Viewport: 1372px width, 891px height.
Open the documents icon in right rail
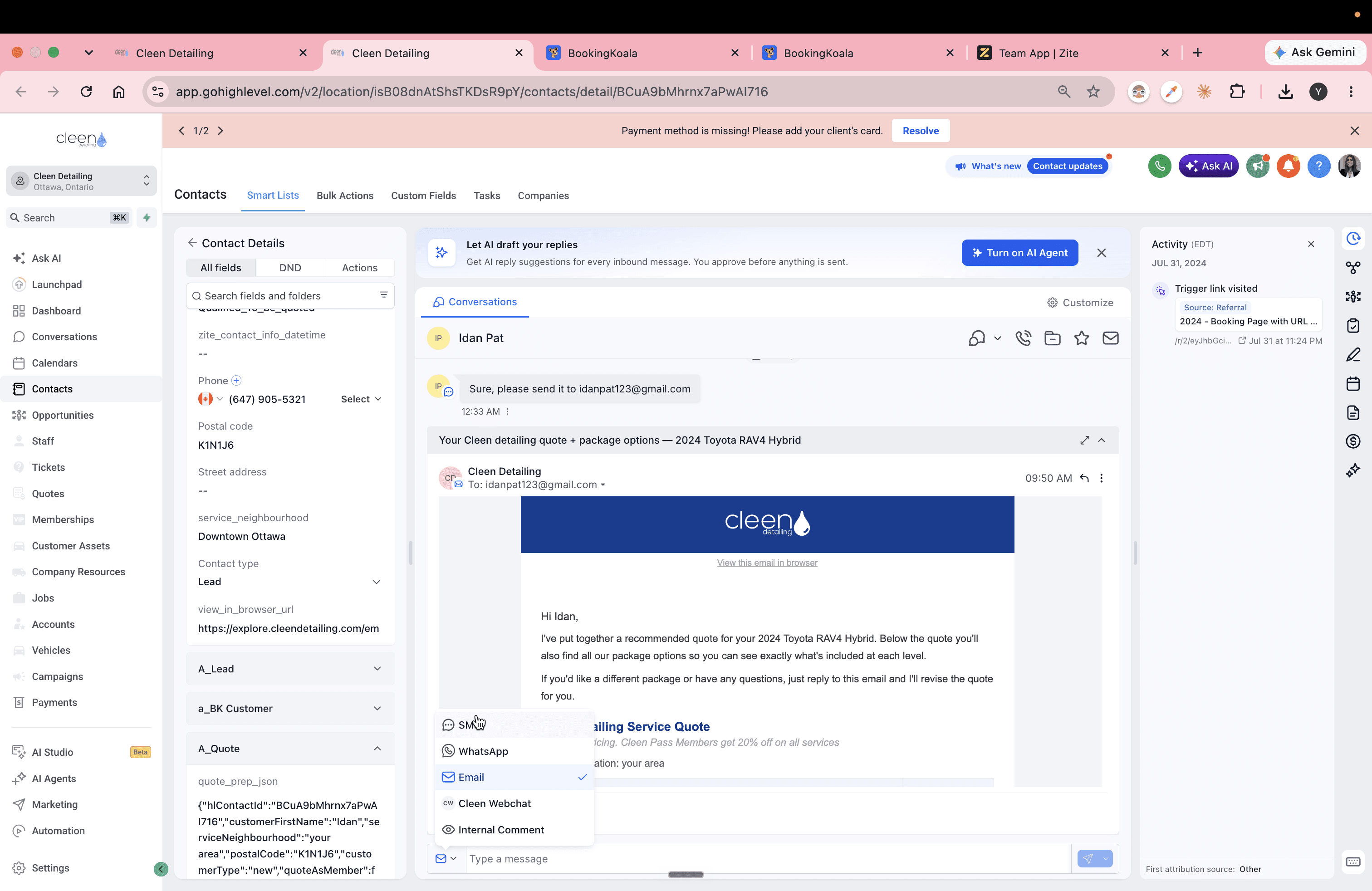[1353, 413]
